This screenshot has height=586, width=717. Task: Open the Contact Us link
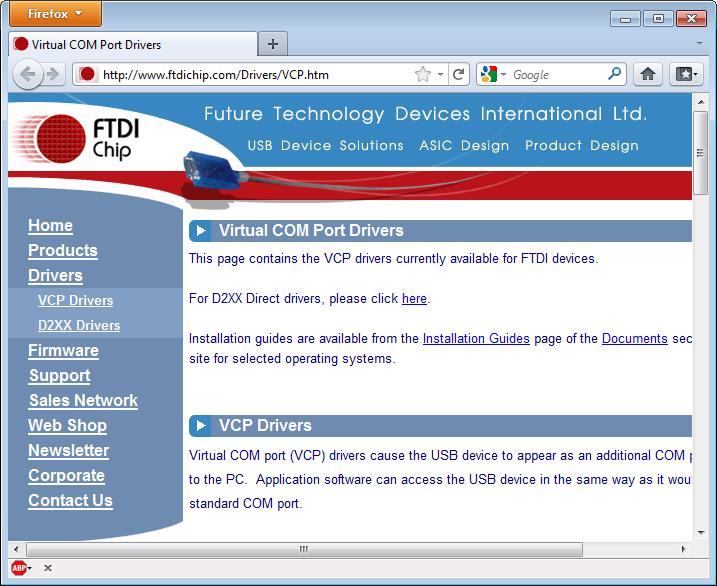[x=70, y=501]
